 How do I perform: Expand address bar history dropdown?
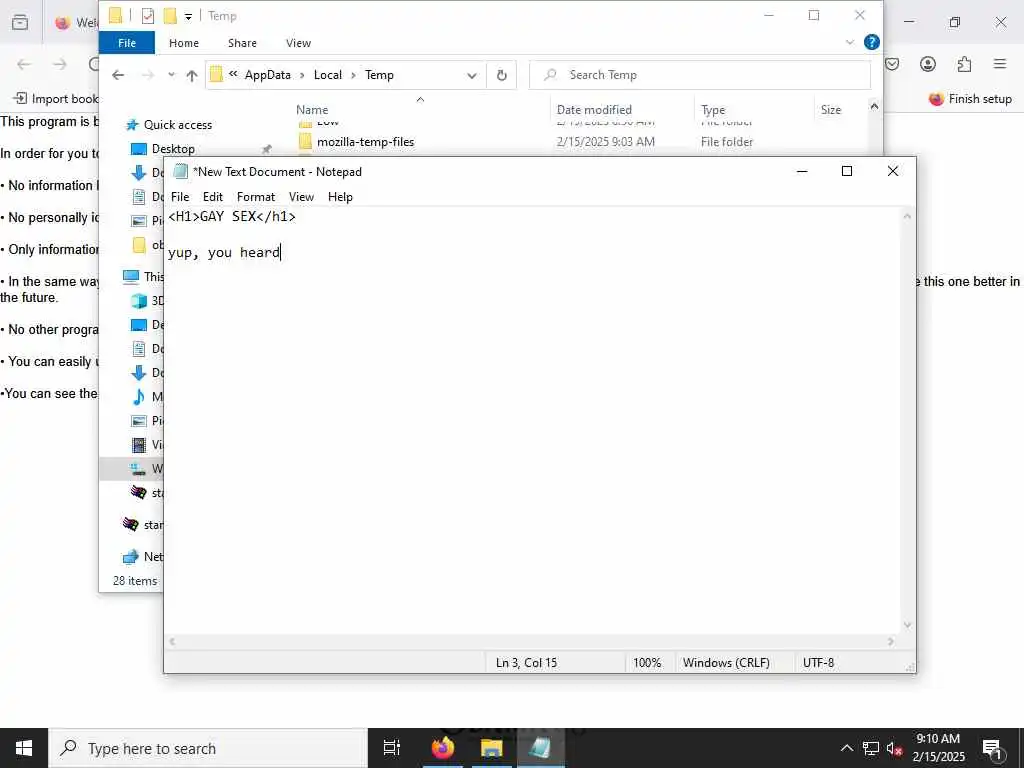472,75
